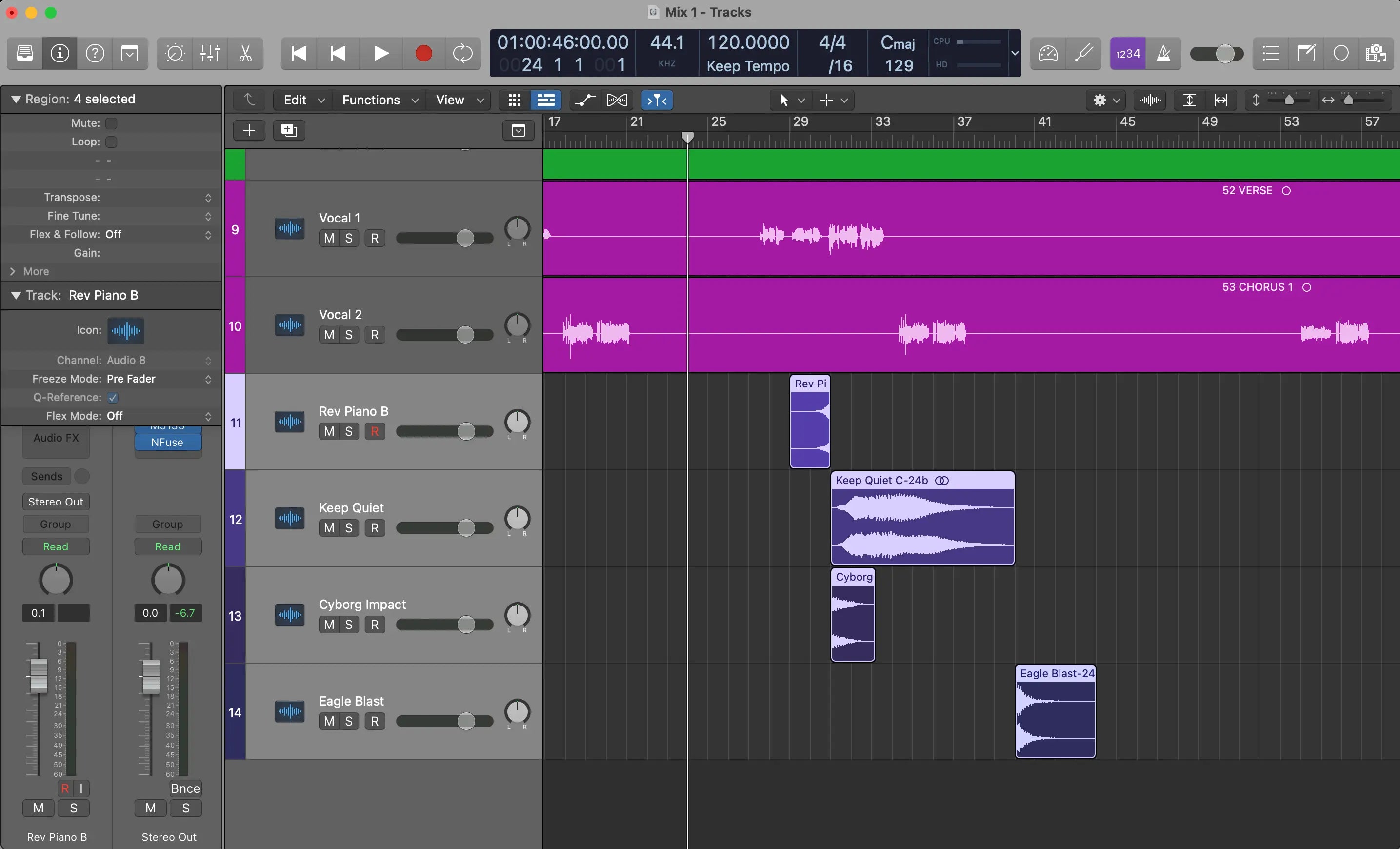Open the List Editors panel

pyautogui.click(x=1270, y=53)
